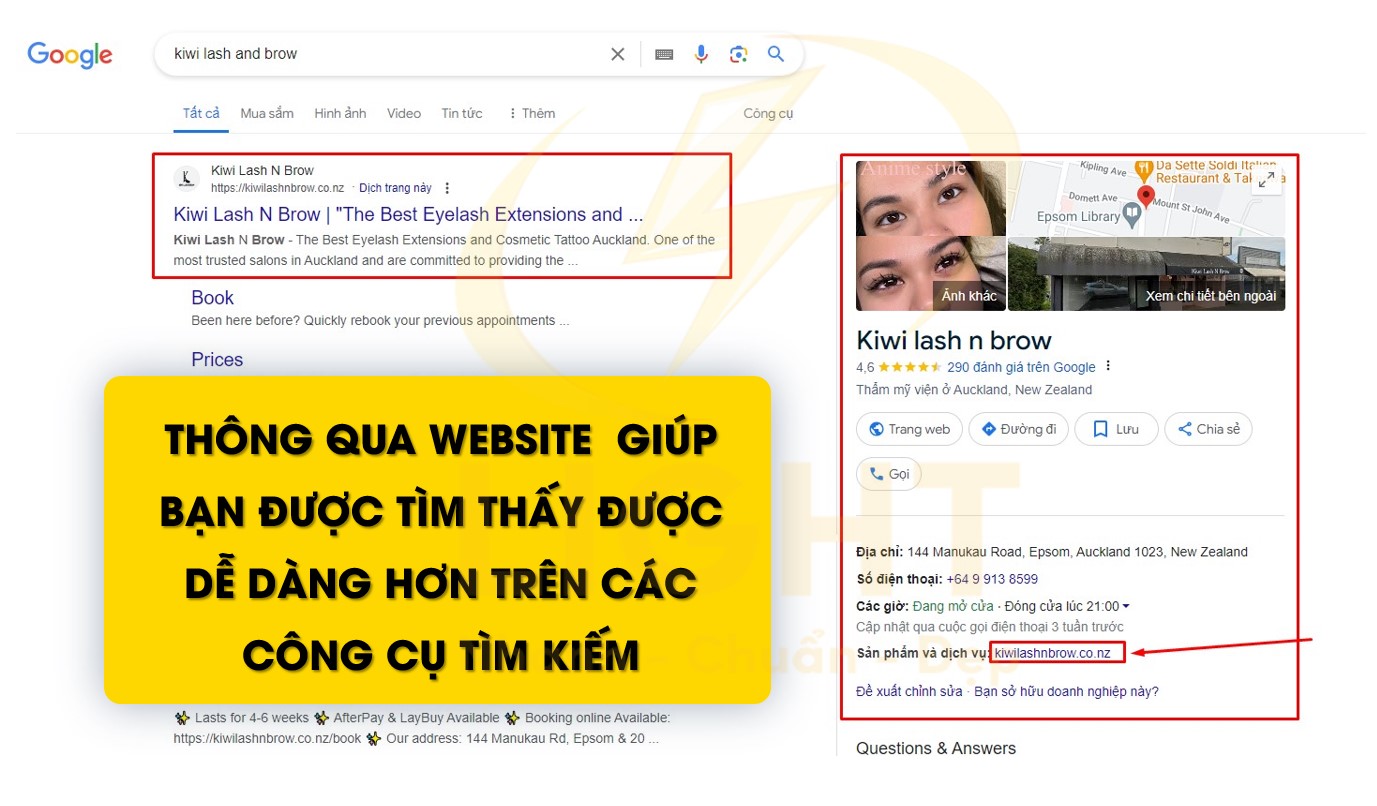
Task: Switch to the Tất cả tab
Action: pyautogui.click(x=201, y=113)
